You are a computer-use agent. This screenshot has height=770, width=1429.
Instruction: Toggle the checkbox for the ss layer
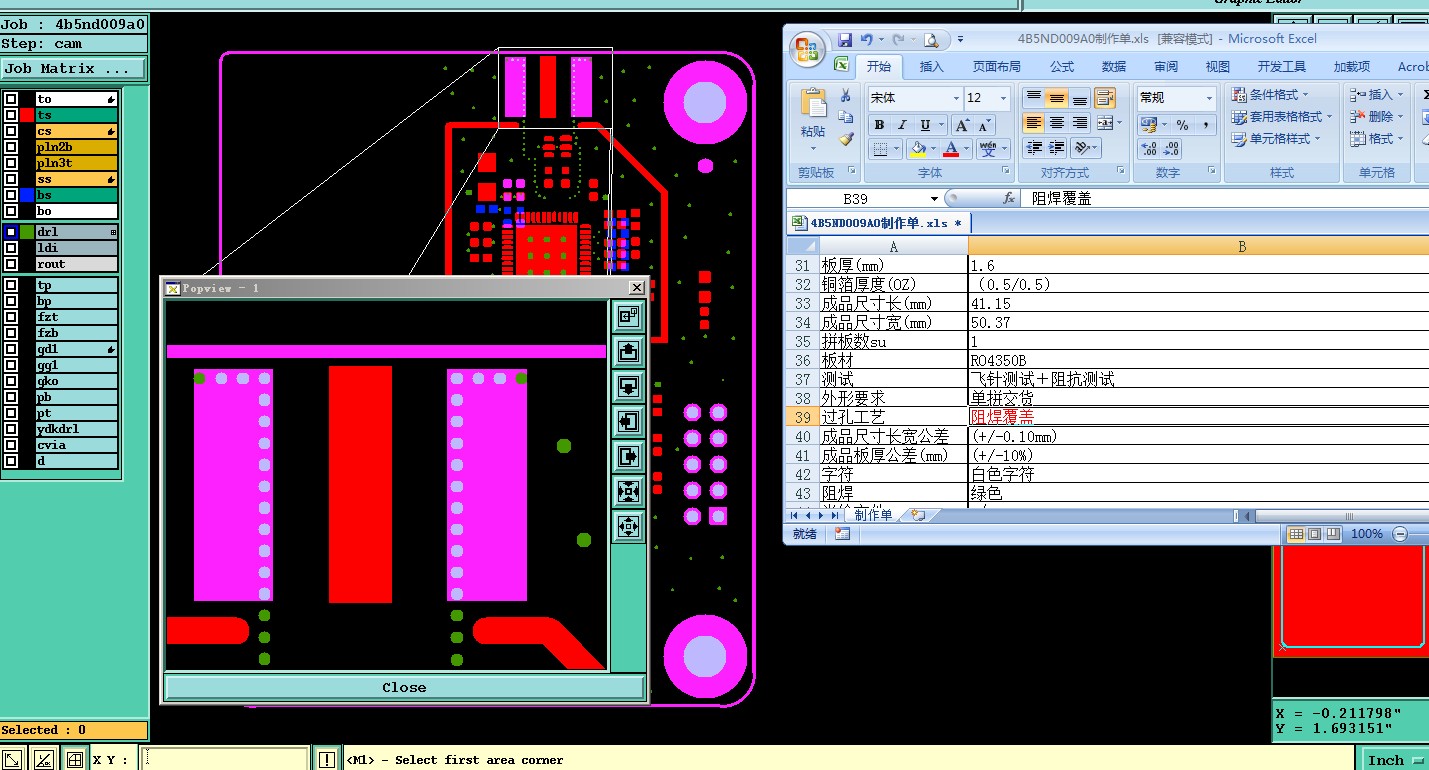(x=10, y=179)
